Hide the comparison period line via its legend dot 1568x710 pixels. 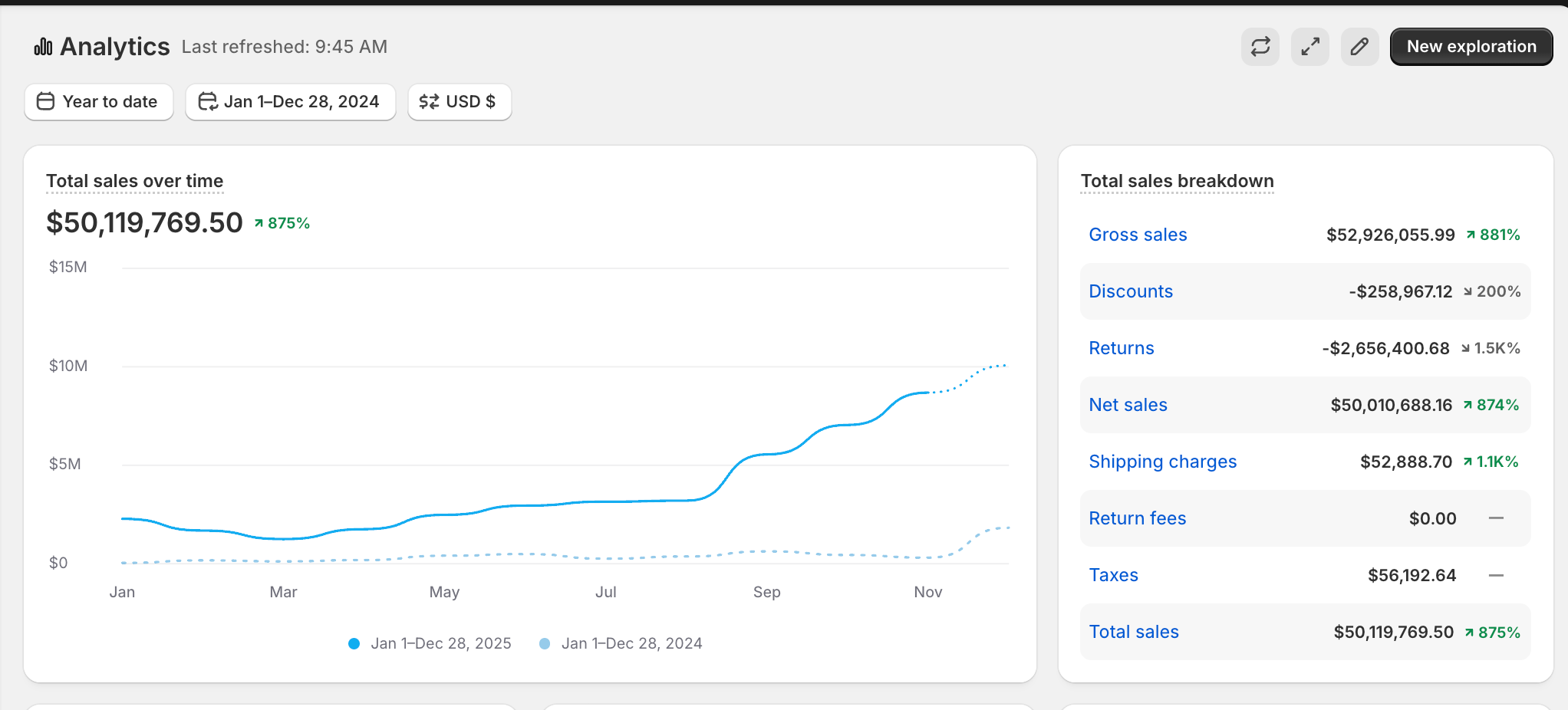[545, 643]
